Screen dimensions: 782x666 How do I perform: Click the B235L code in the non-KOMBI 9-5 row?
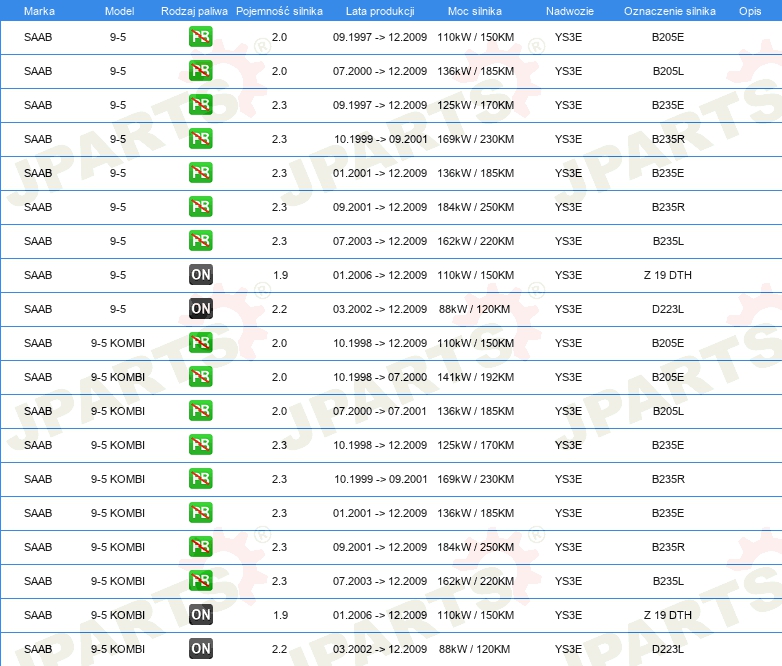tap(668, 241)
